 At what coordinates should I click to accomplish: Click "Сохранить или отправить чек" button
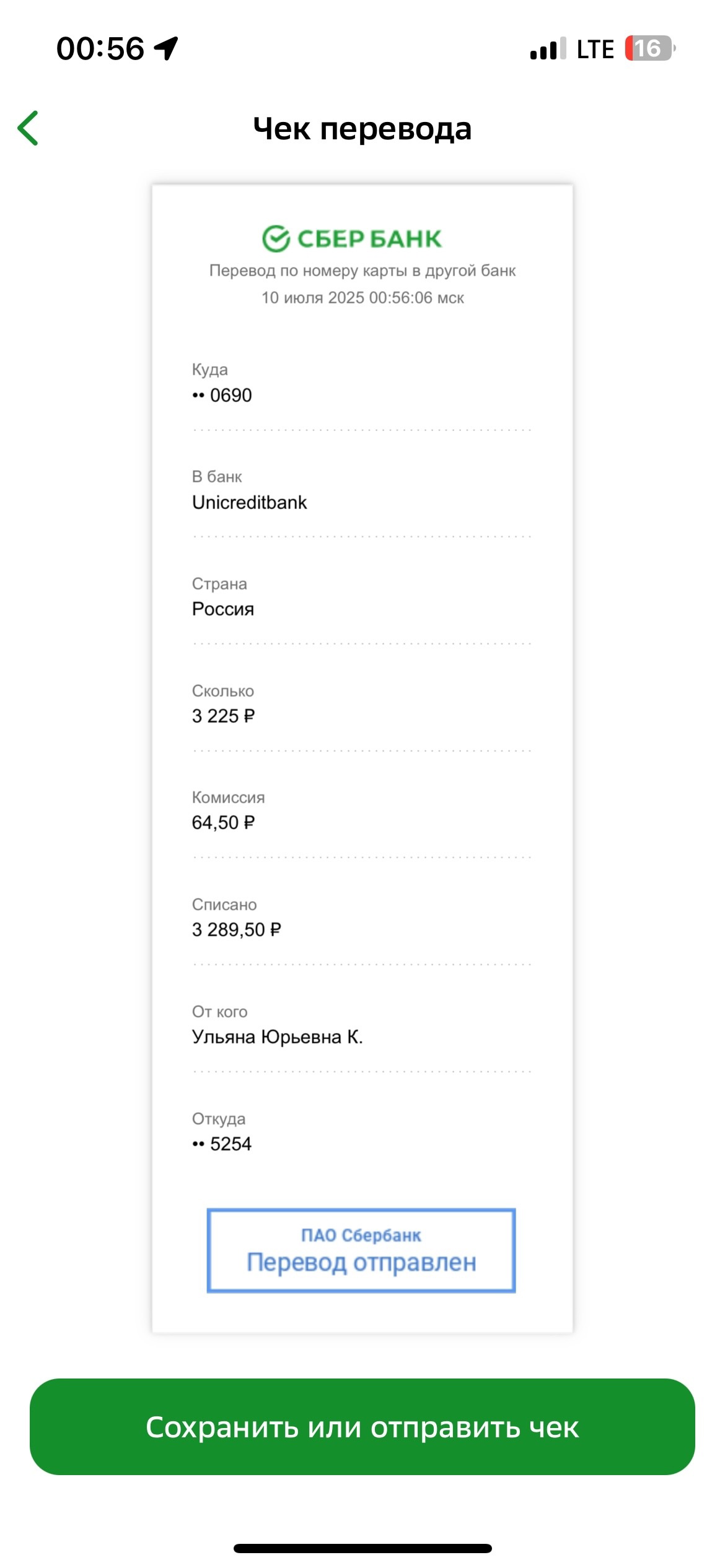click(362, 1427)
